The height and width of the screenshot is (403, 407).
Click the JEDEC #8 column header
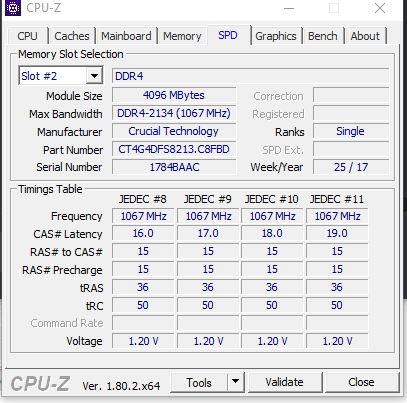(143, 199)
